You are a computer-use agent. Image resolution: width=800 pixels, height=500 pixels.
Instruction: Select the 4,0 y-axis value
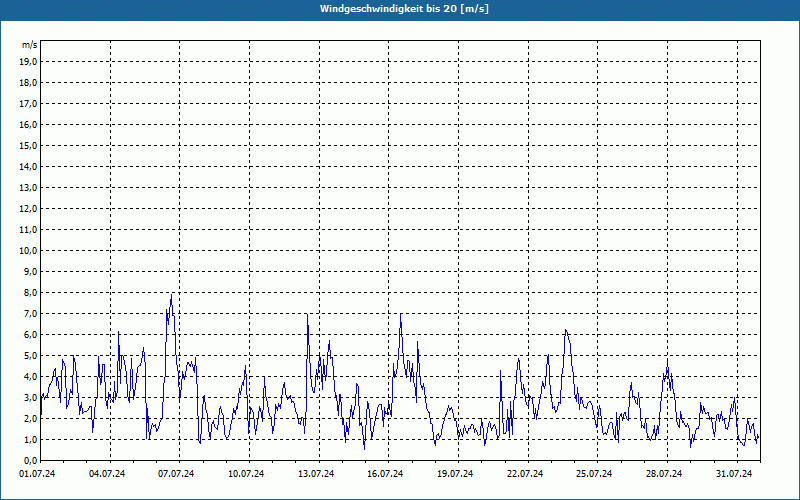point(30,377)
